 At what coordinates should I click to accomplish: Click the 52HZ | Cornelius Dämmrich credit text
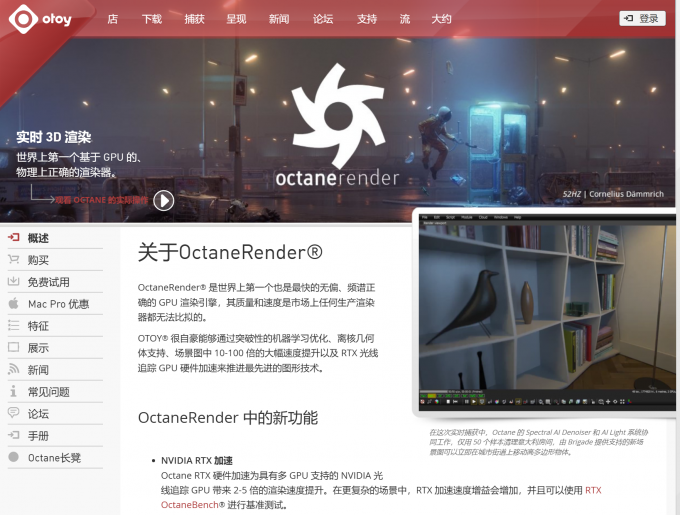pyautogui.click(x=613, y=194)
